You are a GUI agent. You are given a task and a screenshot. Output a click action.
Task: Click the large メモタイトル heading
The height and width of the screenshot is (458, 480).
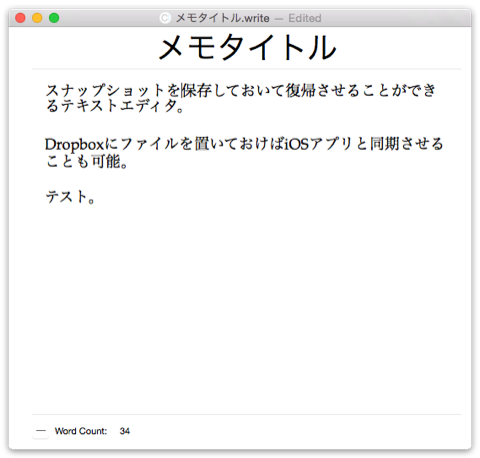pos(247,48)
